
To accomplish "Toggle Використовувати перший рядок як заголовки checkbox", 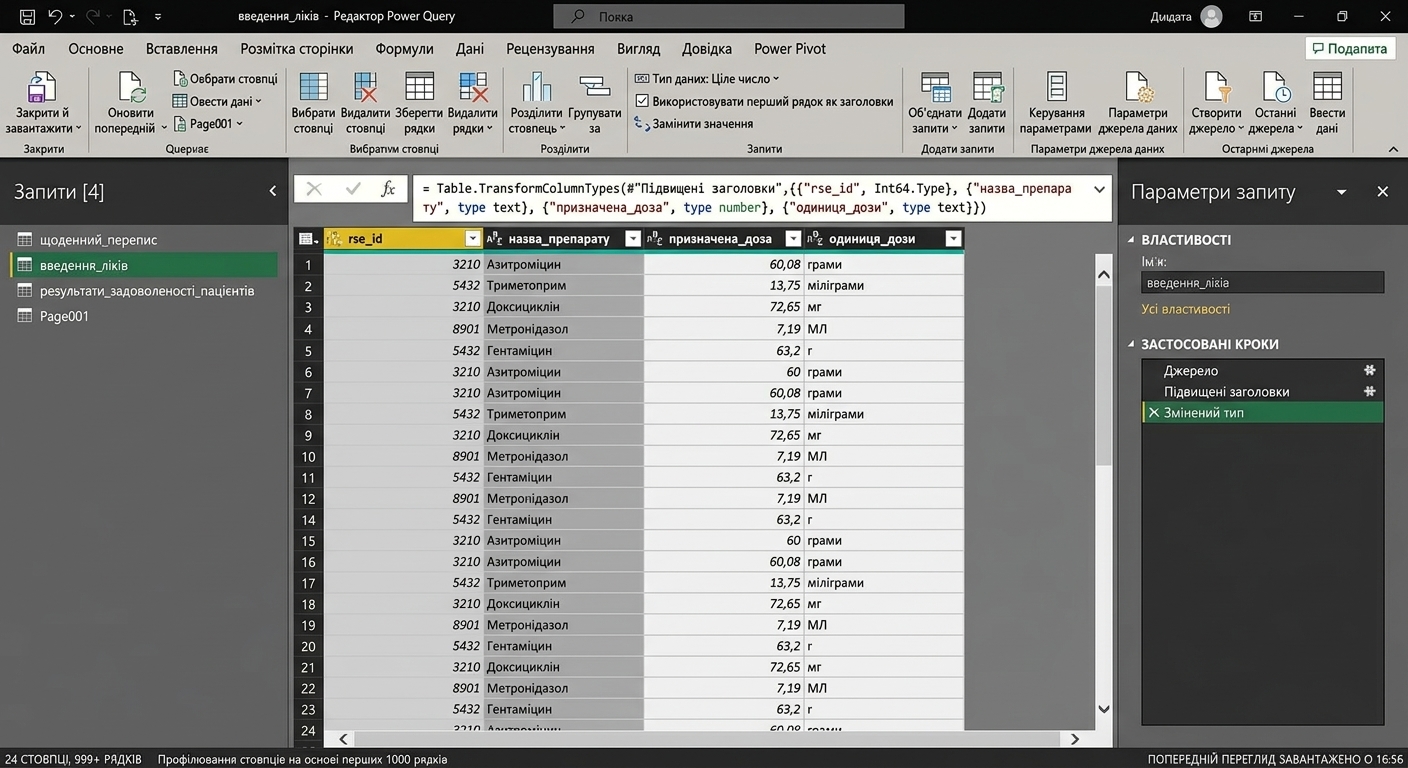I will [x=642, y=101].
